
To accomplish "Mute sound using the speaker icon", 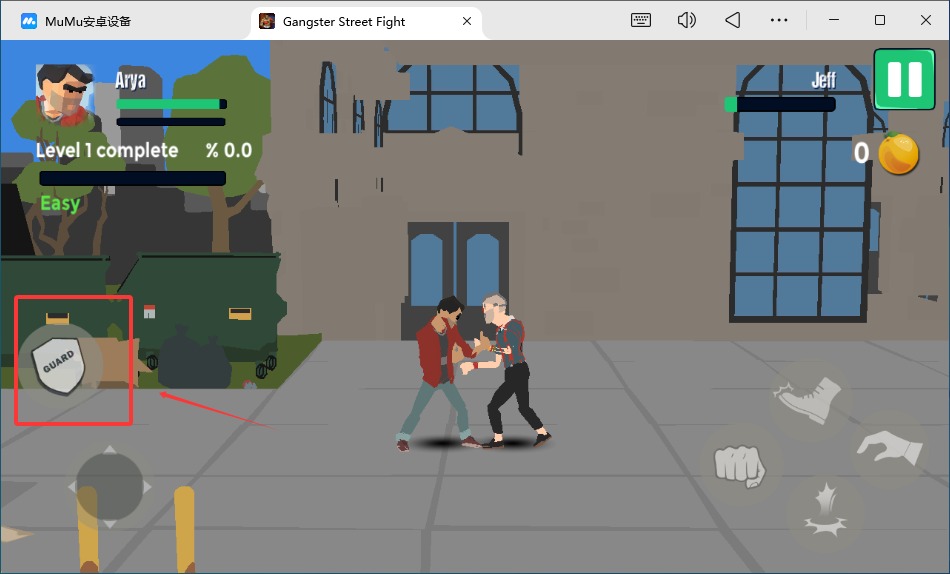I will (686, 20).
